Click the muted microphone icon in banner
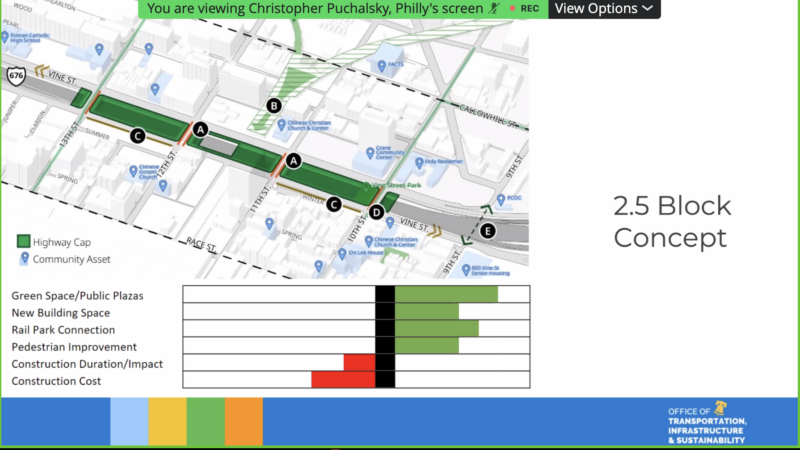 click(494, 9)
